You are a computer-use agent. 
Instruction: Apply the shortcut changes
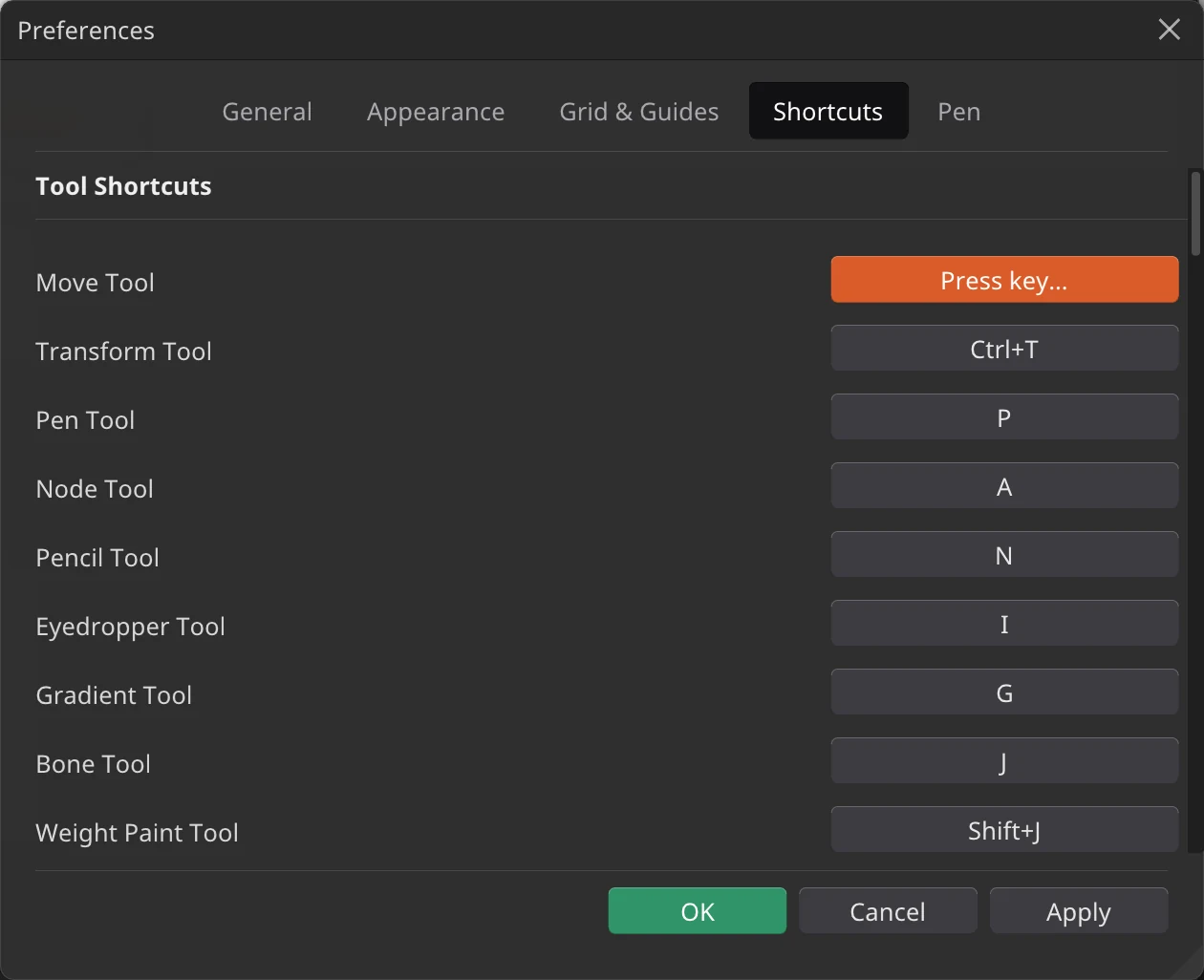[x=1079, y=911]
